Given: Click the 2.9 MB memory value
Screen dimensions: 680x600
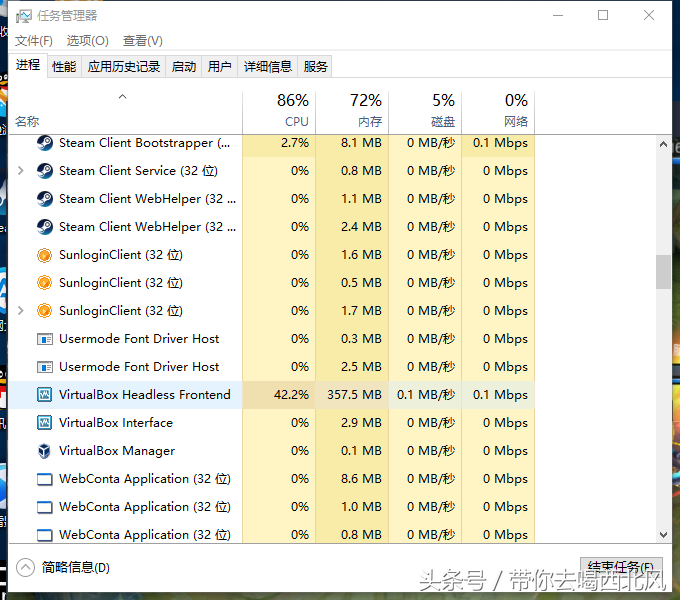Looking at the screenshot, I should [x=361, y=423].
